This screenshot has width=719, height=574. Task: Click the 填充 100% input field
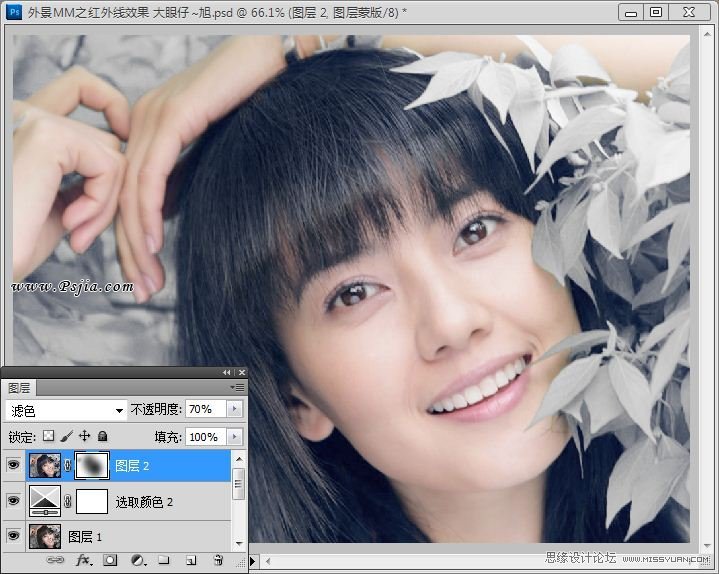tap(204, 437)
